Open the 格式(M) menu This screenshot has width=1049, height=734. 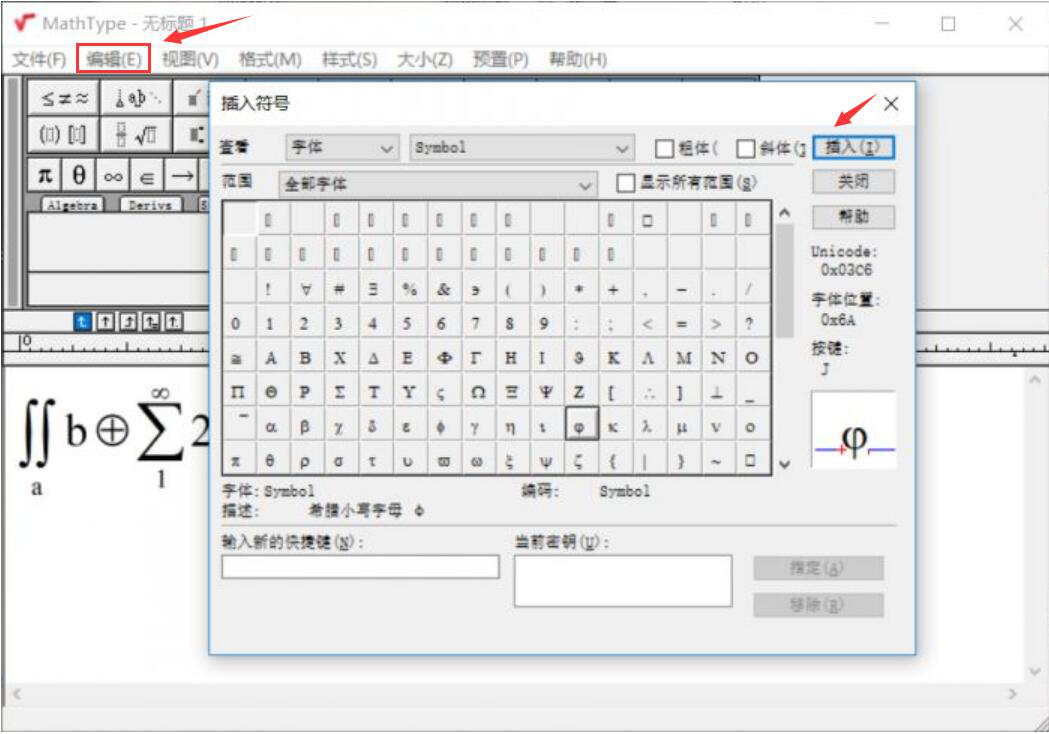(x=270, y=60)
